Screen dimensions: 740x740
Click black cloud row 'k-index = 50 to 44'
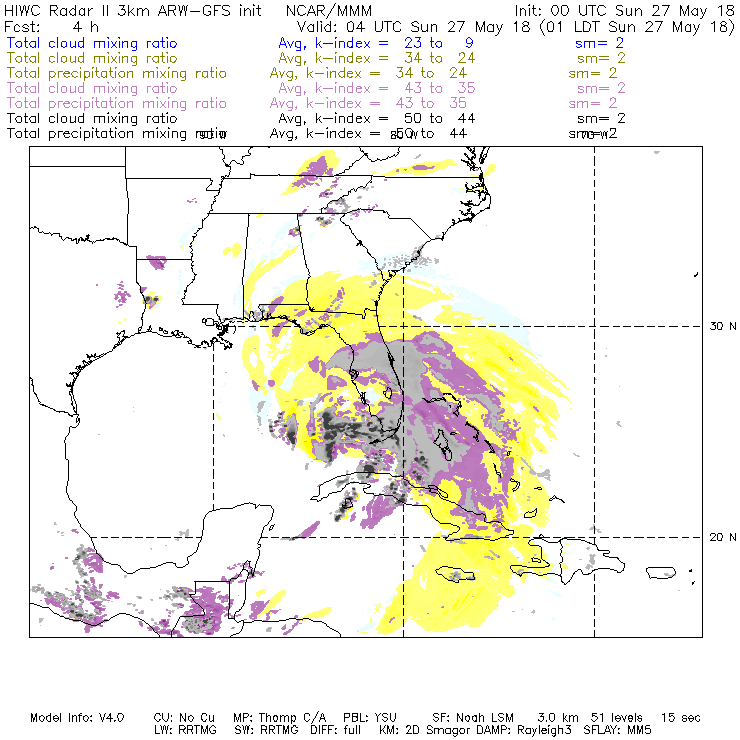coord(395,118)
